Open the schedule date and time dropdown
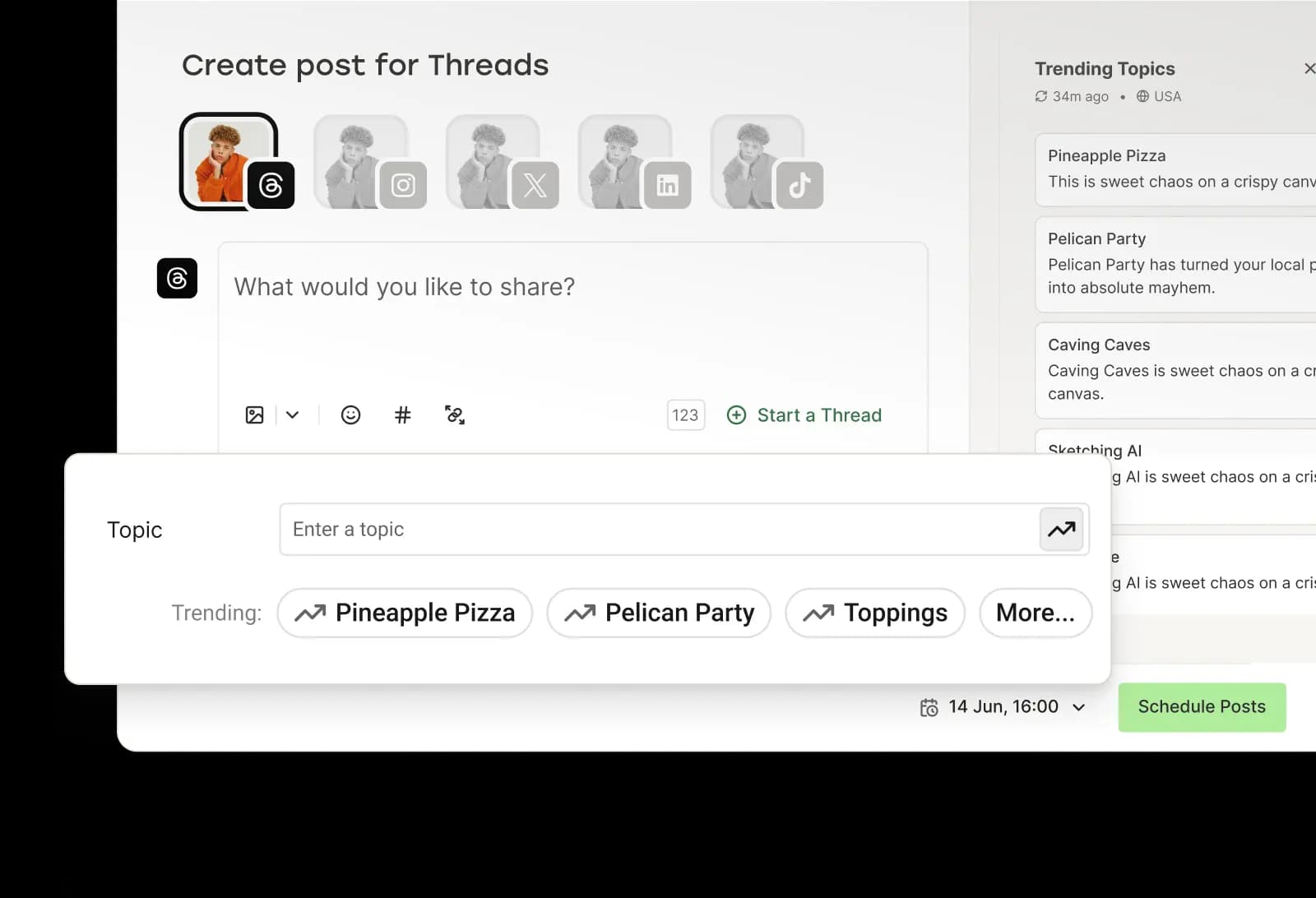The height and width of the screenshot is (898, 1316). coord(1079,706)
